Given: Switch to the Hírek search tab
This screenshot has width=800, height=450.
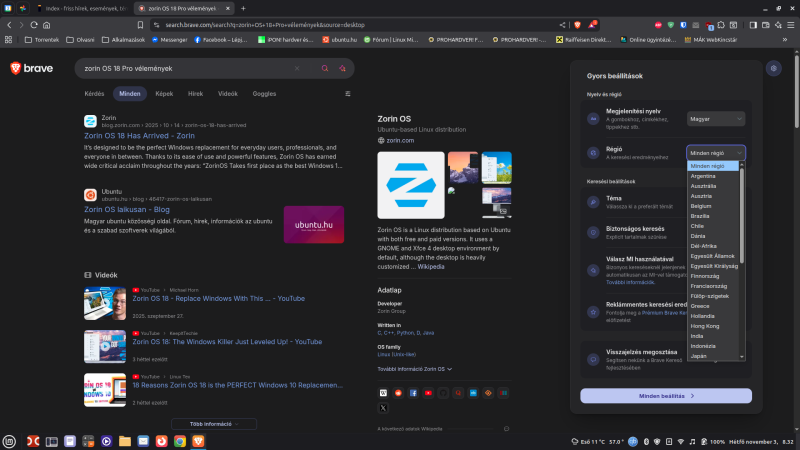Looking at the screenshot, I should [195, 94].
